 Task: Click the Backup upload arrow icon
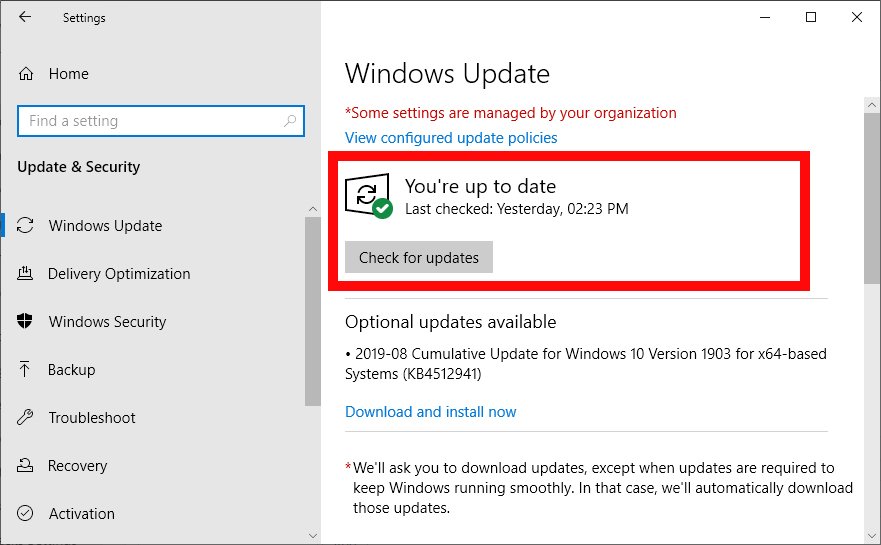click(27, 370)
